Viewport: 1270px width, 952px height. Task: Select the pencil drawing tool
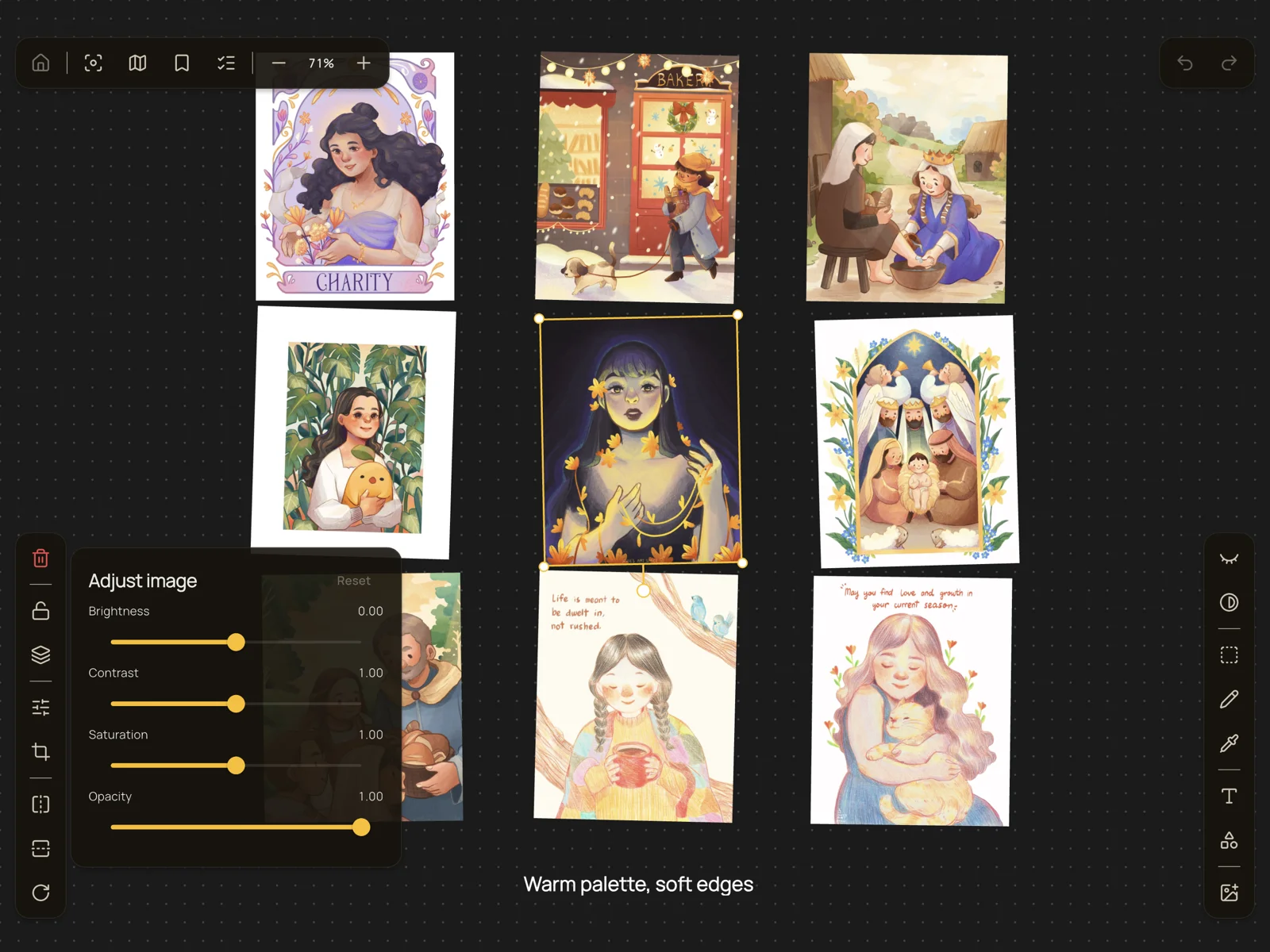(1229, 699)
